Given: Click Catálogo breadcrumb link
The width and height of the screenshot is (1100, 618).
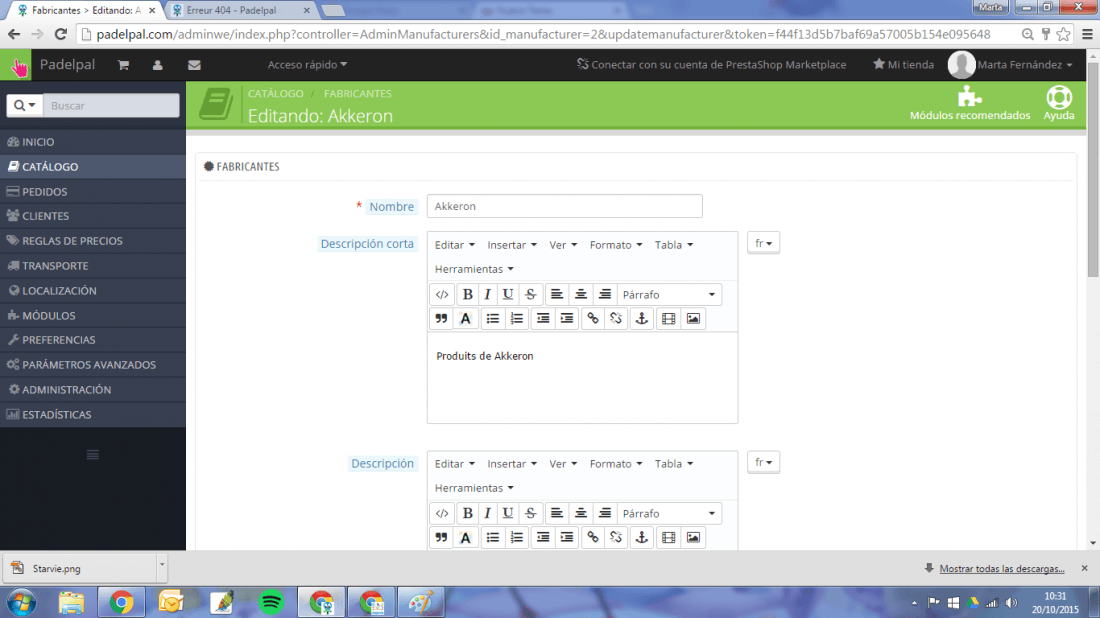Looking at the screenshot, I should point(276,93).
